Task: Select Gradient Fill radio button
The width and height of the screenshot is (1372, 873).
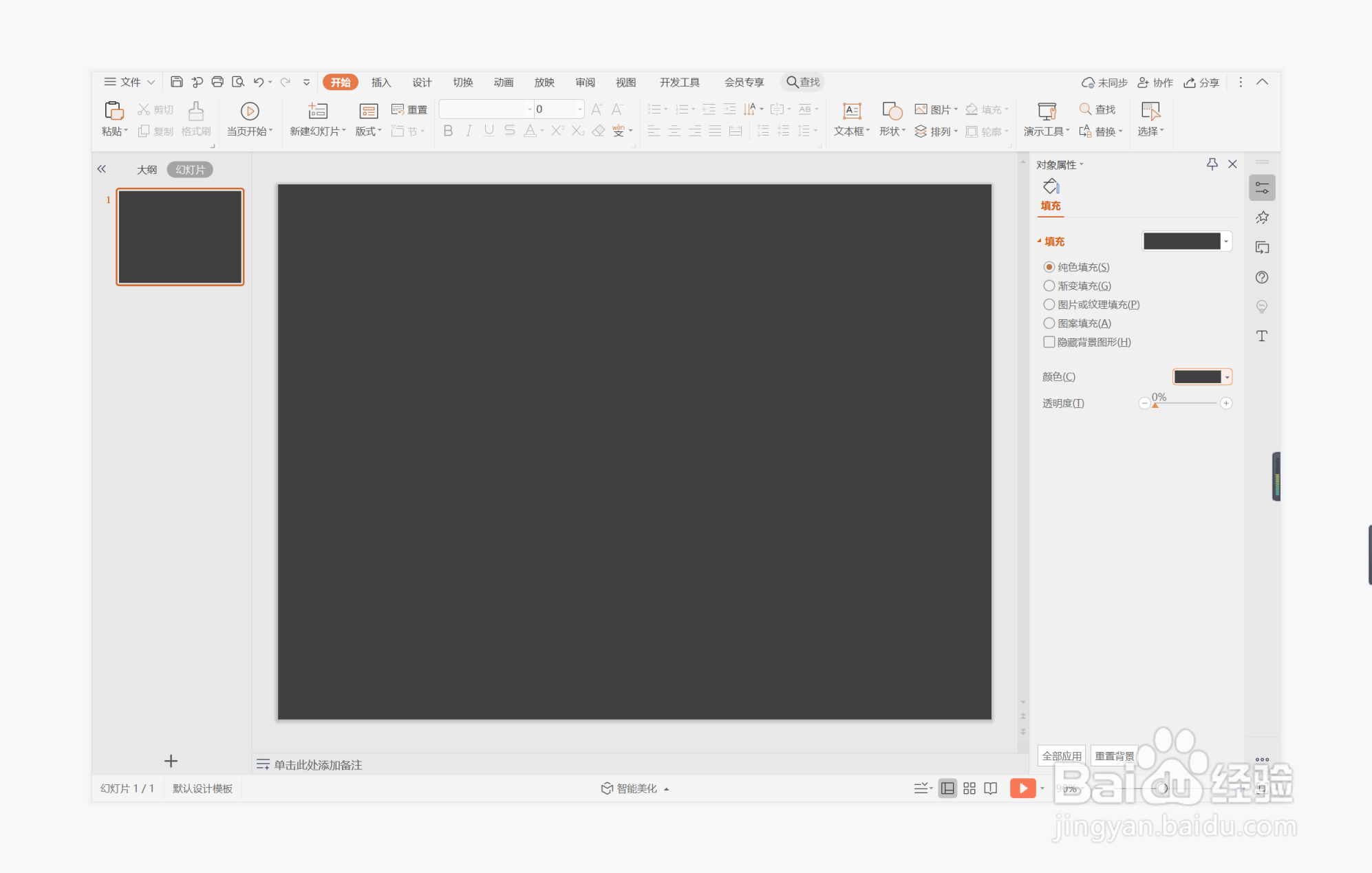Action: click(x=1049, y=285)
